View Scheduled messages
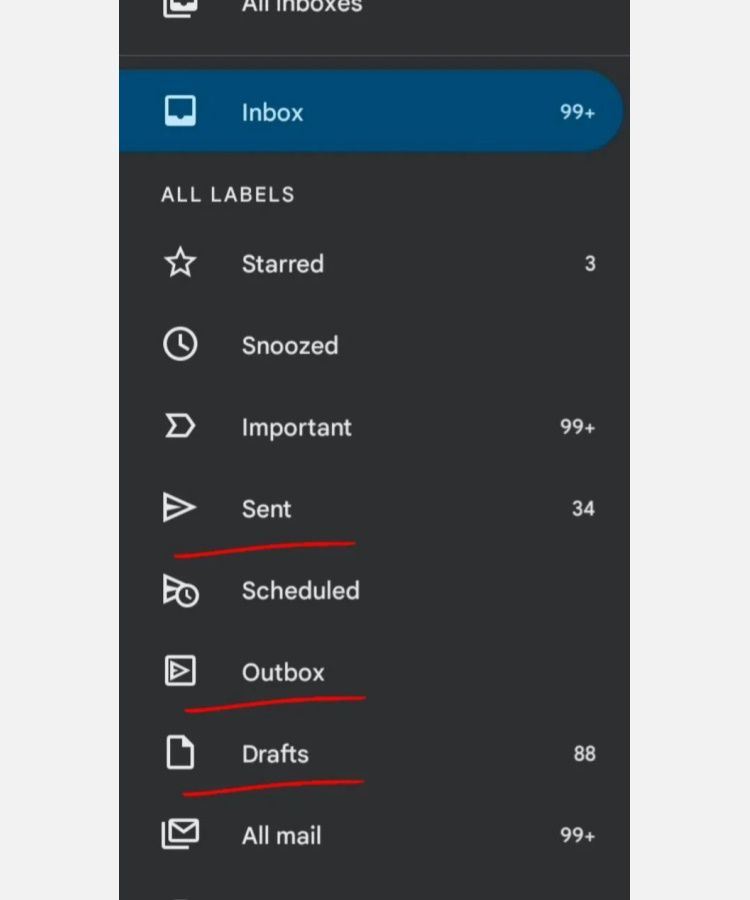Viewport: 750px width, 900px height. point(374,591)
